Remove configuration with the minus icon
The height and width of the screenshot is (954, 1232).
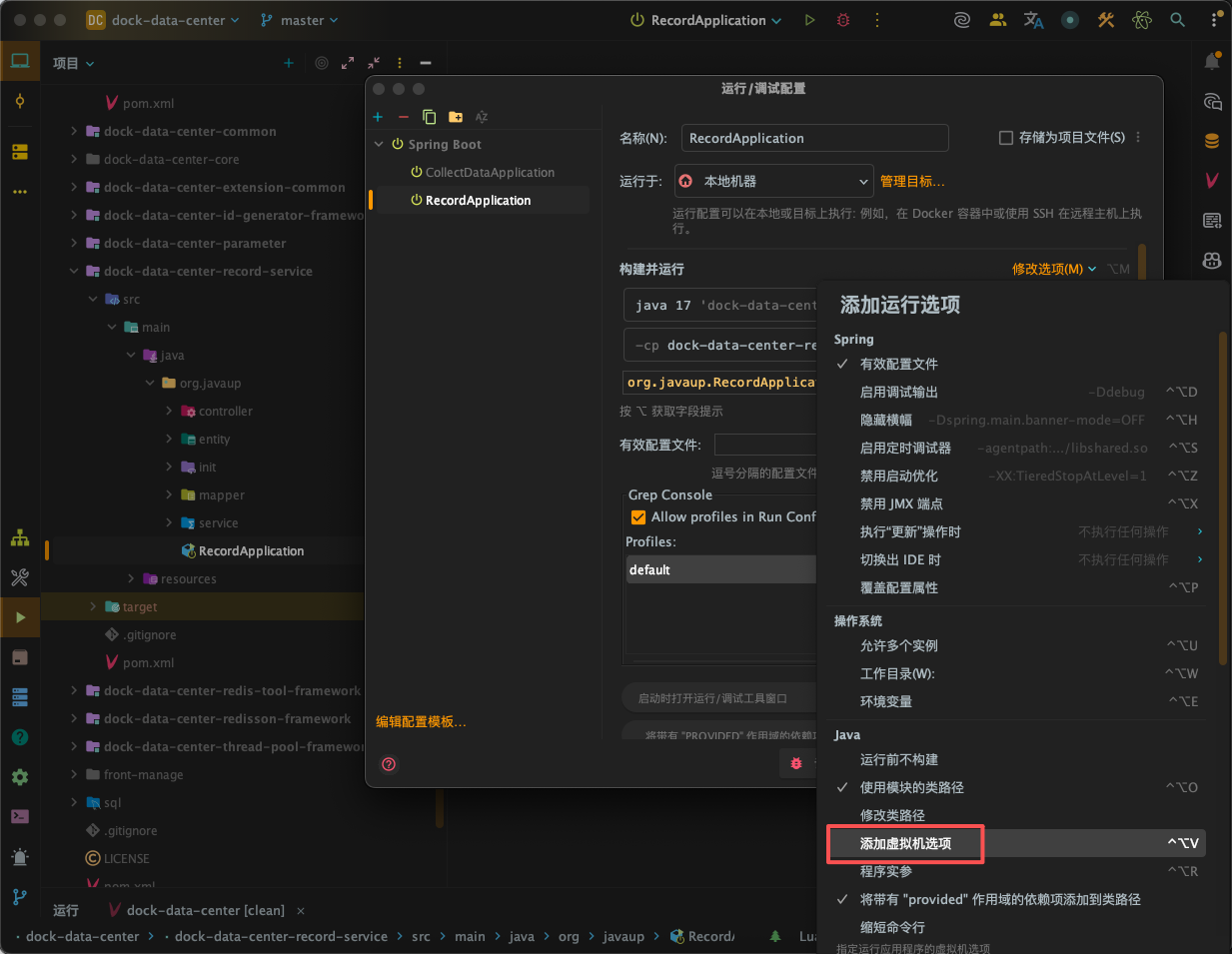coord(404,117)
